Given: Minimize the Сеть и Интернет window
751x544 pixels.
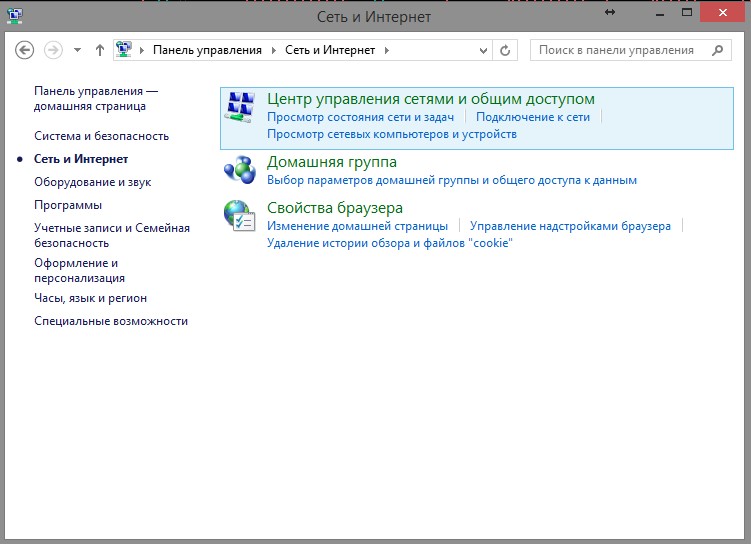Looking at the screenshot, I should (x=660, y=14).
